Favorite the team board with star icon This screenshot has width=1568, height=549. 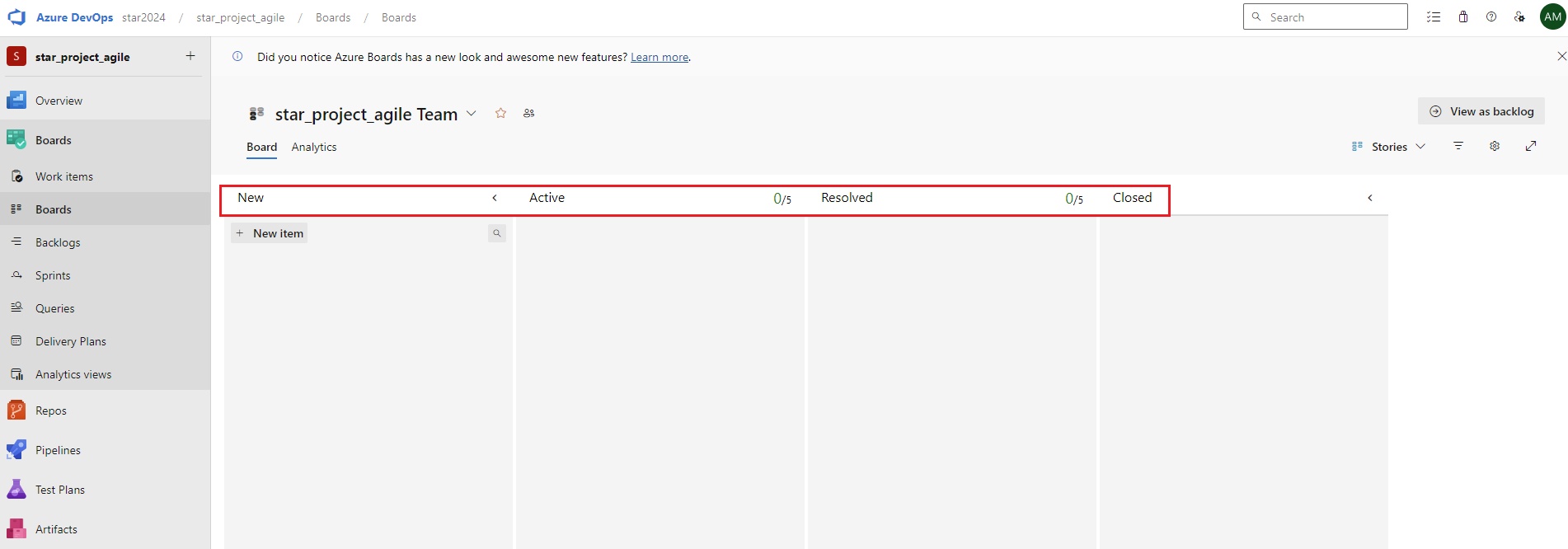(x=500, y=113)
